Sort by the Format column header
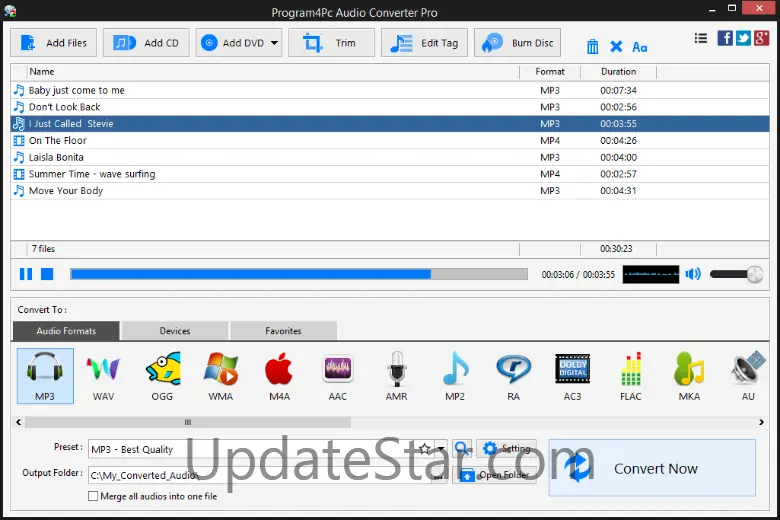Image resolution: width=780 pixels, height=520 pixels. (x=550, y=72)
